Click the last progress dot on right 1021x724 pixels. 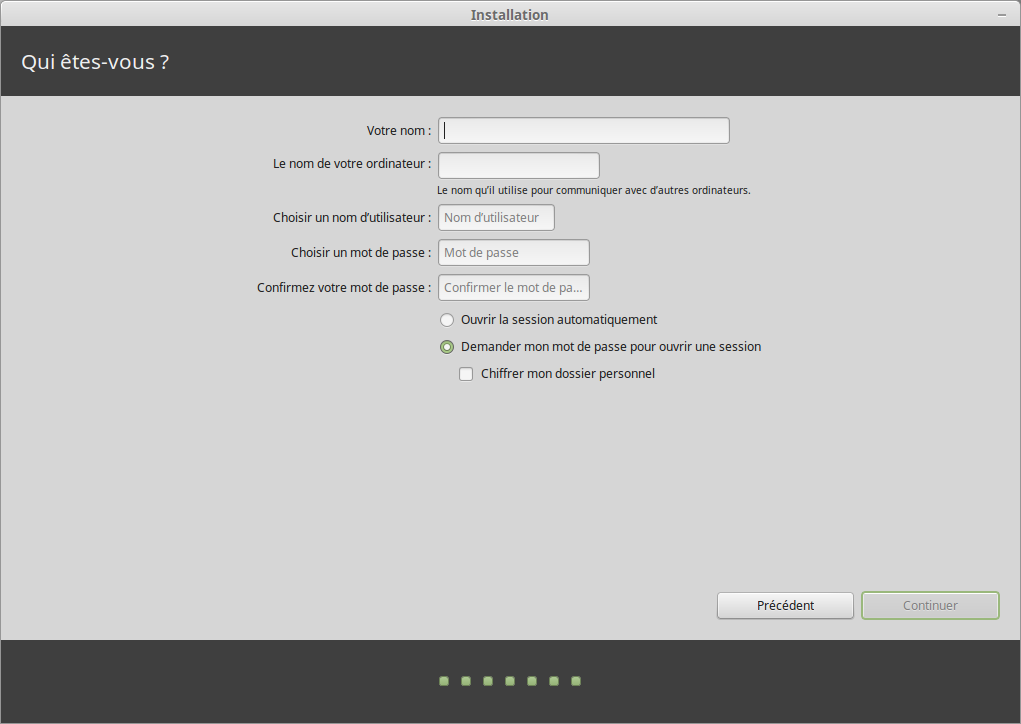click(x=576, y=681)
